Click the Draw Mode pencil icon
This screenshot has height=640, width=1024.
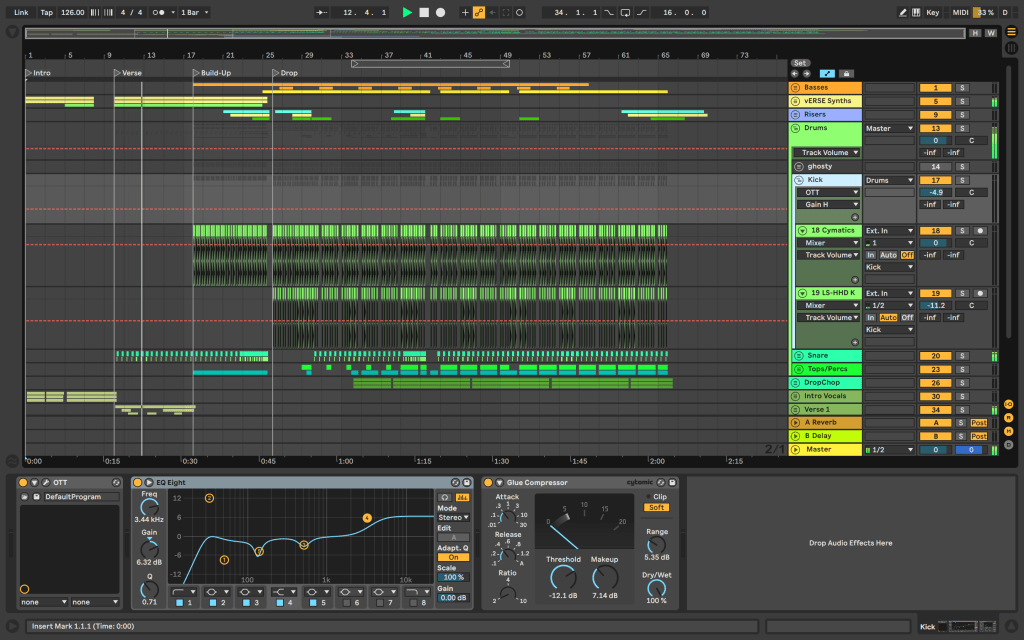coord(903,12)
